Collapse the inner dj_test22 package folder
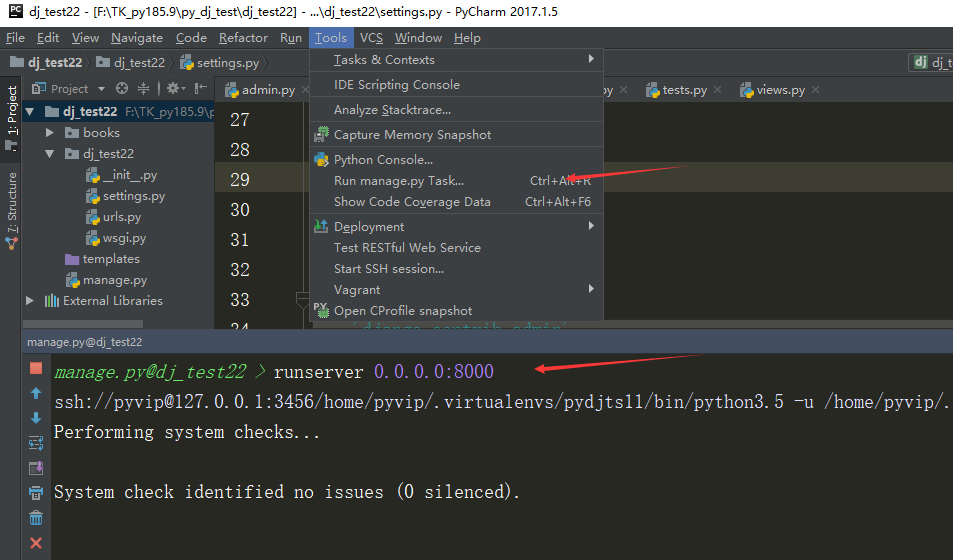953x560 pixels. point(50,154)
